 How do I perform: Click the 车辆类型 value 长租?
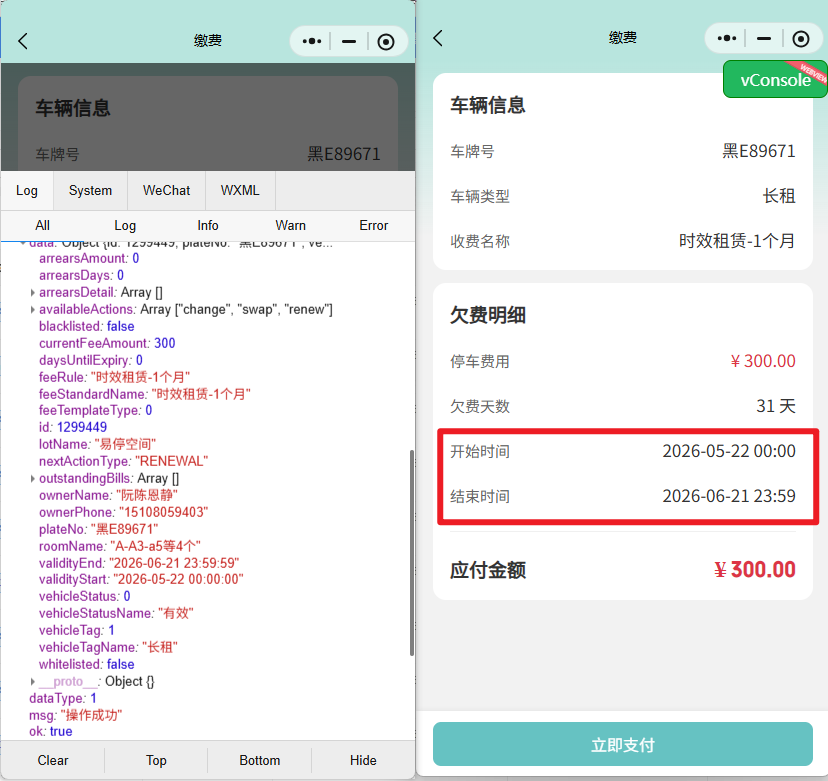tap(779, 196)
